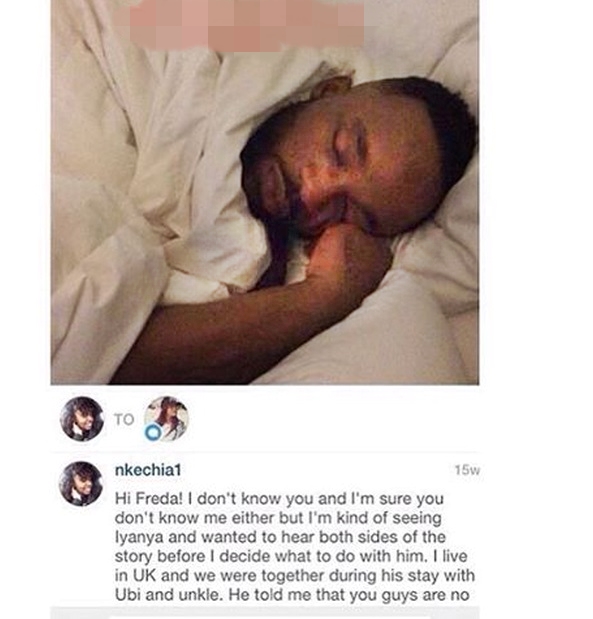This screenshot has height=619, width=593.
Task: Click the TO label between avatars
Action: (x=124, y=419)
